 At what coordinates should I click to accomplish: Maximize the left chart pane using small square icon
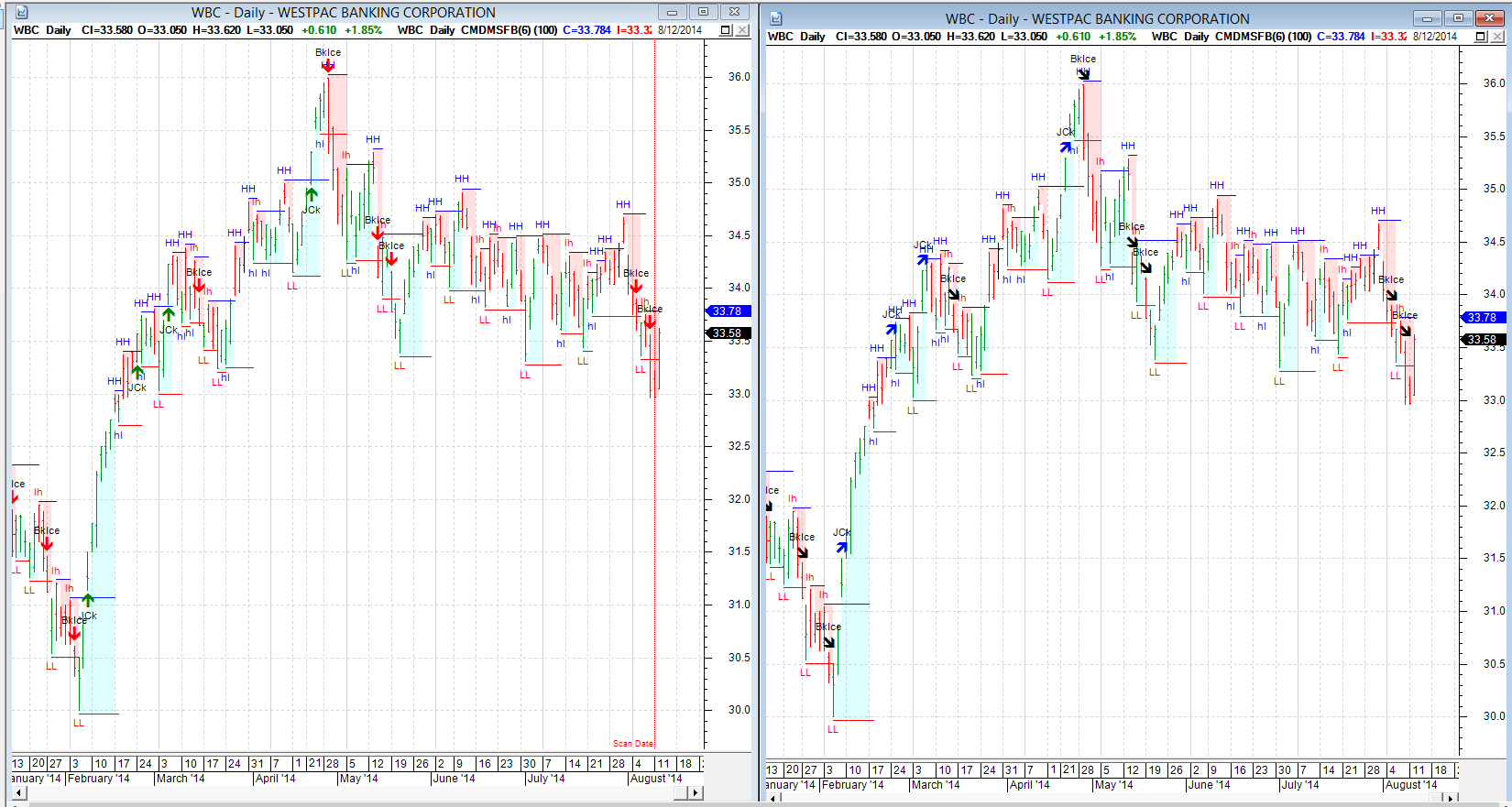[x=726, y=30]
